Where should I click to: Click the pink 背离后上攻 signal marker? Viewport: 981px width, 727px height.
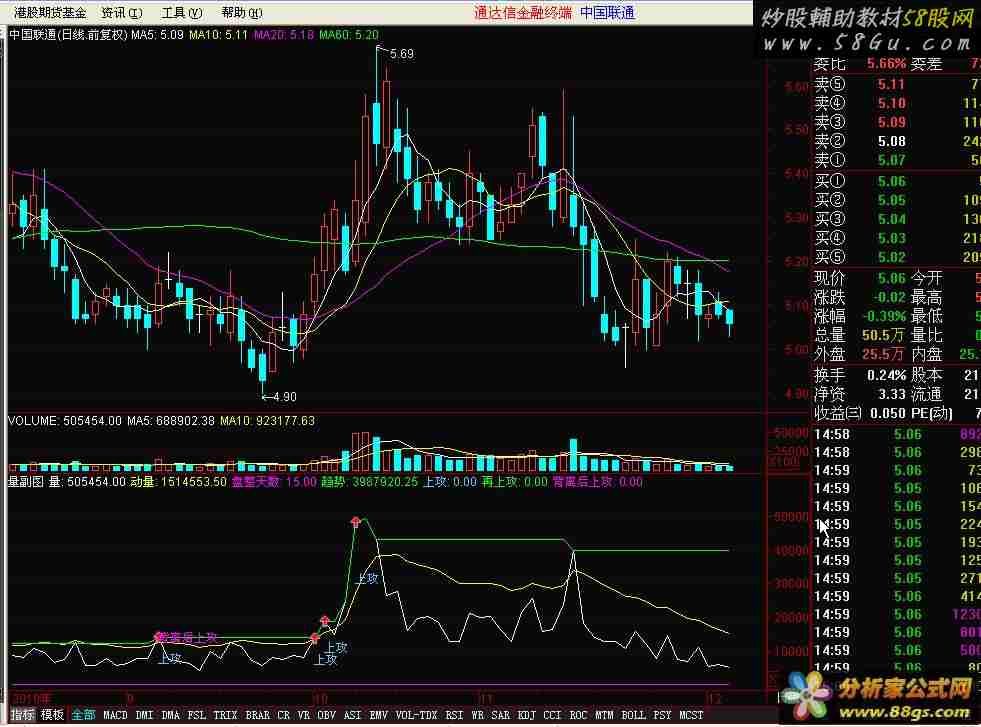pyautogui.click(x=157, y=636)
